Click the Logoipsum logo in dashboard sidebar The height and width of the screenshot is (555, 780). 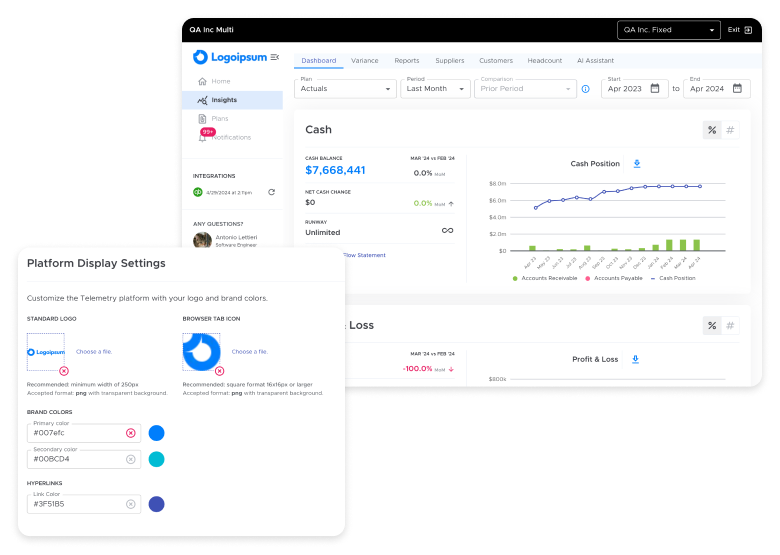point(230,57)
